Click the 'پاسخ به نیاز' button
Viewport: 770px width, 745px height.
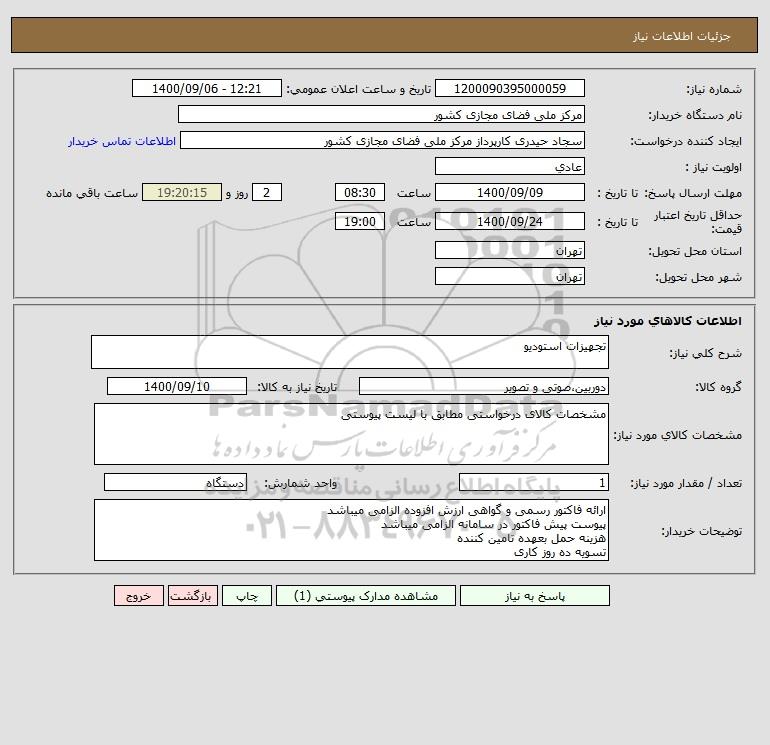pyautogui.click(x=535, y=596)
